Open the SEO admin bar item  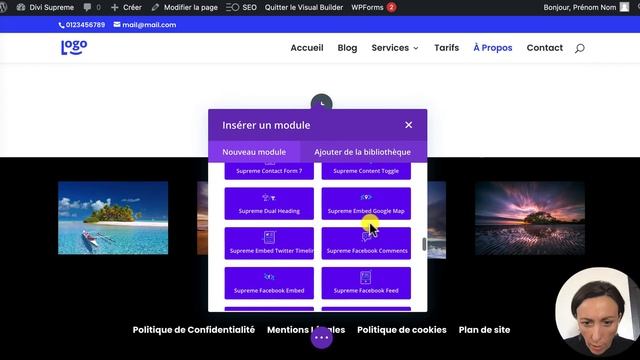241,7
